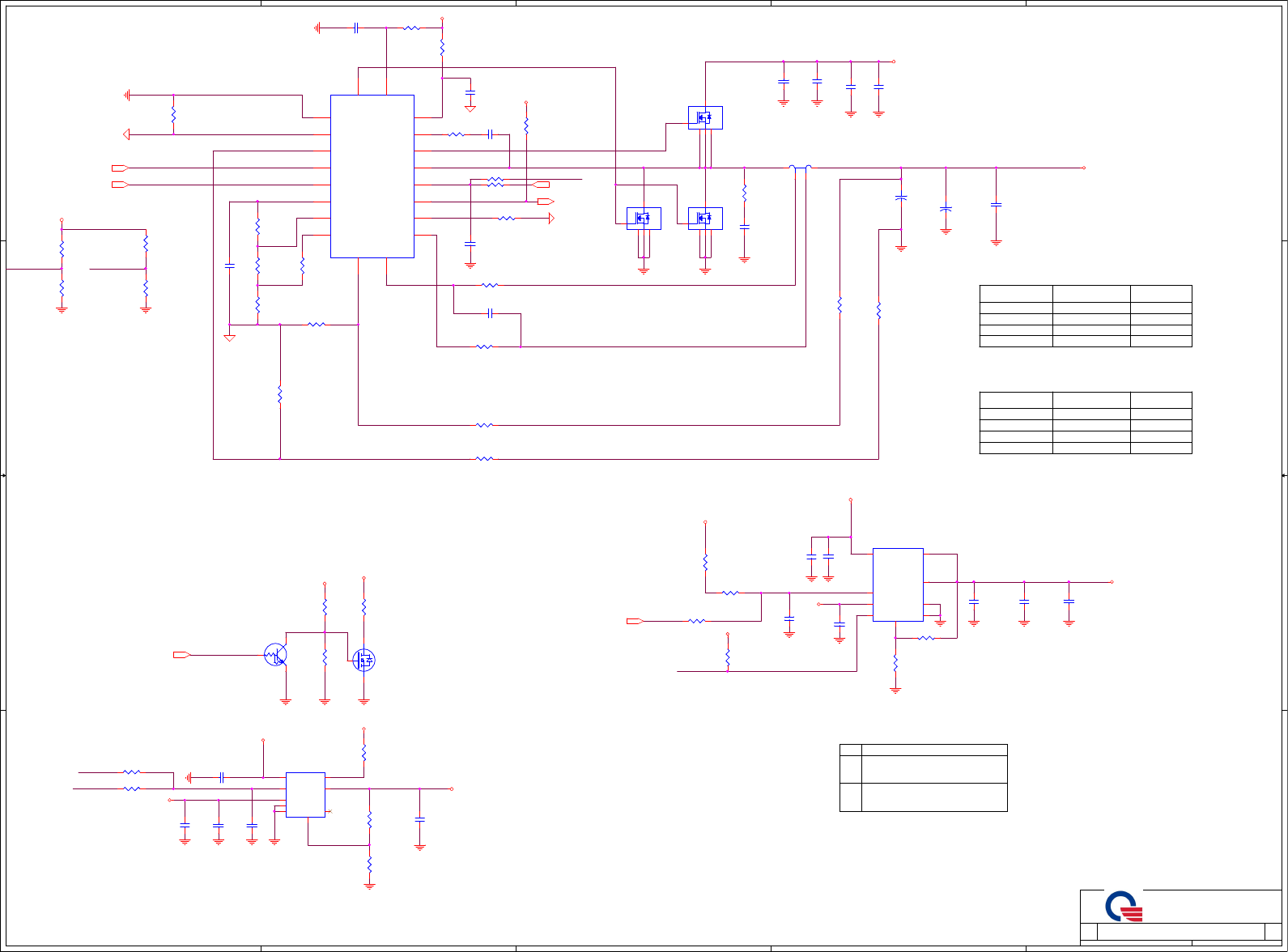Select the circular MOSFET symbol beside the BJT
The height and width of the screenshot is (952, 1288).
pyautogui.click(x=364, y=660)
